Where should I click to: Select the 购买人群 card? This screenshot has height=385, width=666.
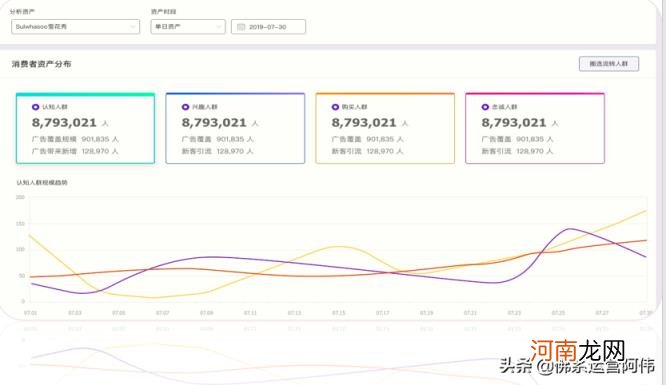[x=385, y=128]
